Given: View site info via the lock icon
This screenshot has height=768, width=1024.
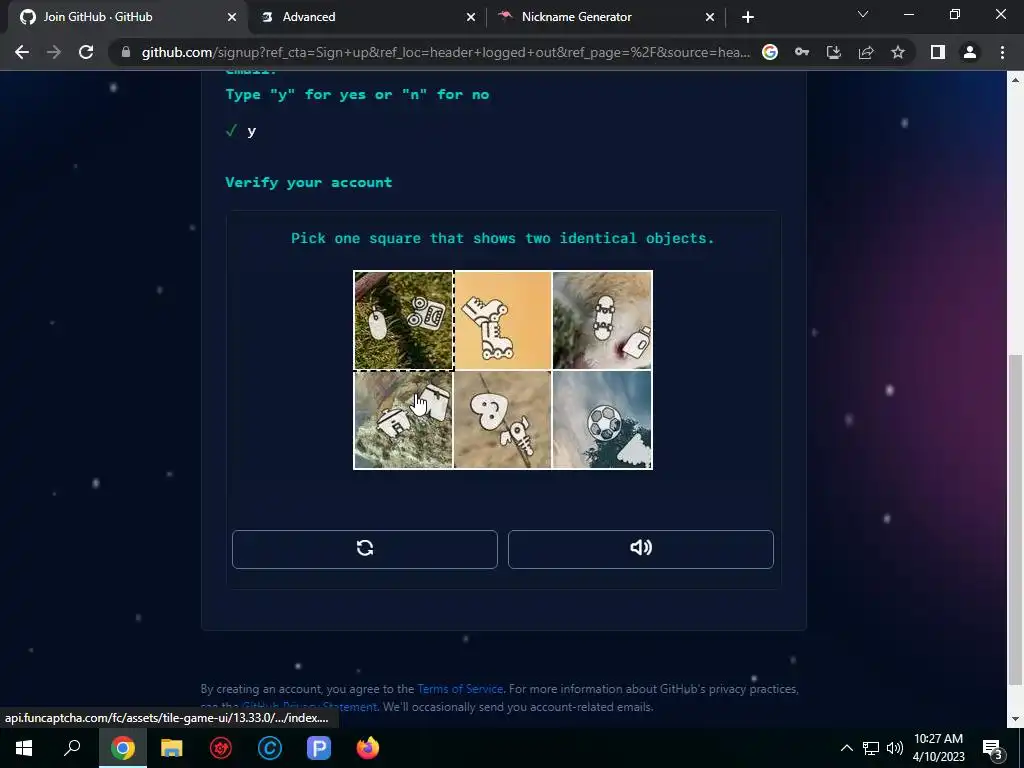Looking at the screenshot, I should (126, 52).
